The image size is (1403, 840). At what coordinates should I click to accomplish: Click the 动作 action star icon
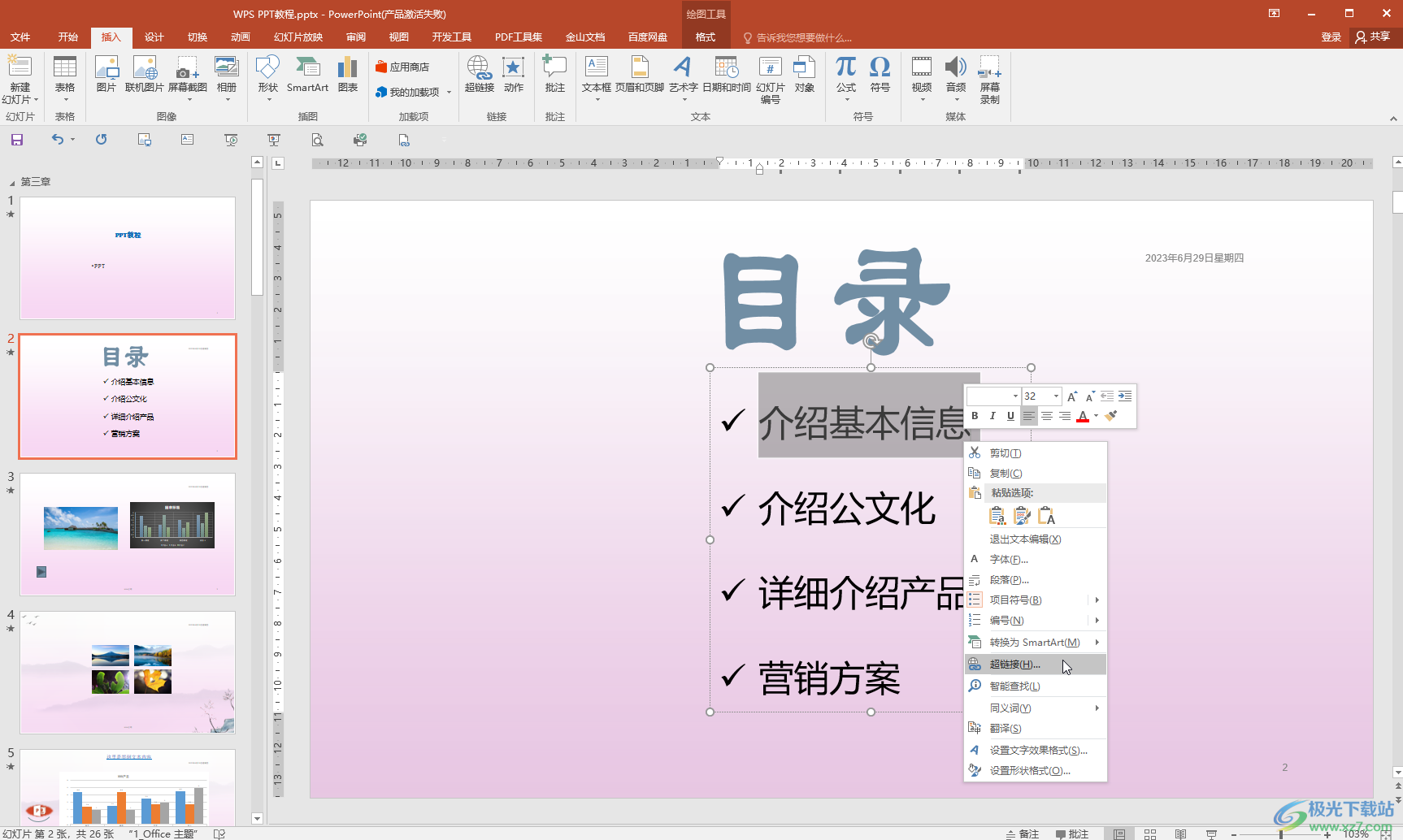pos(513,75)
